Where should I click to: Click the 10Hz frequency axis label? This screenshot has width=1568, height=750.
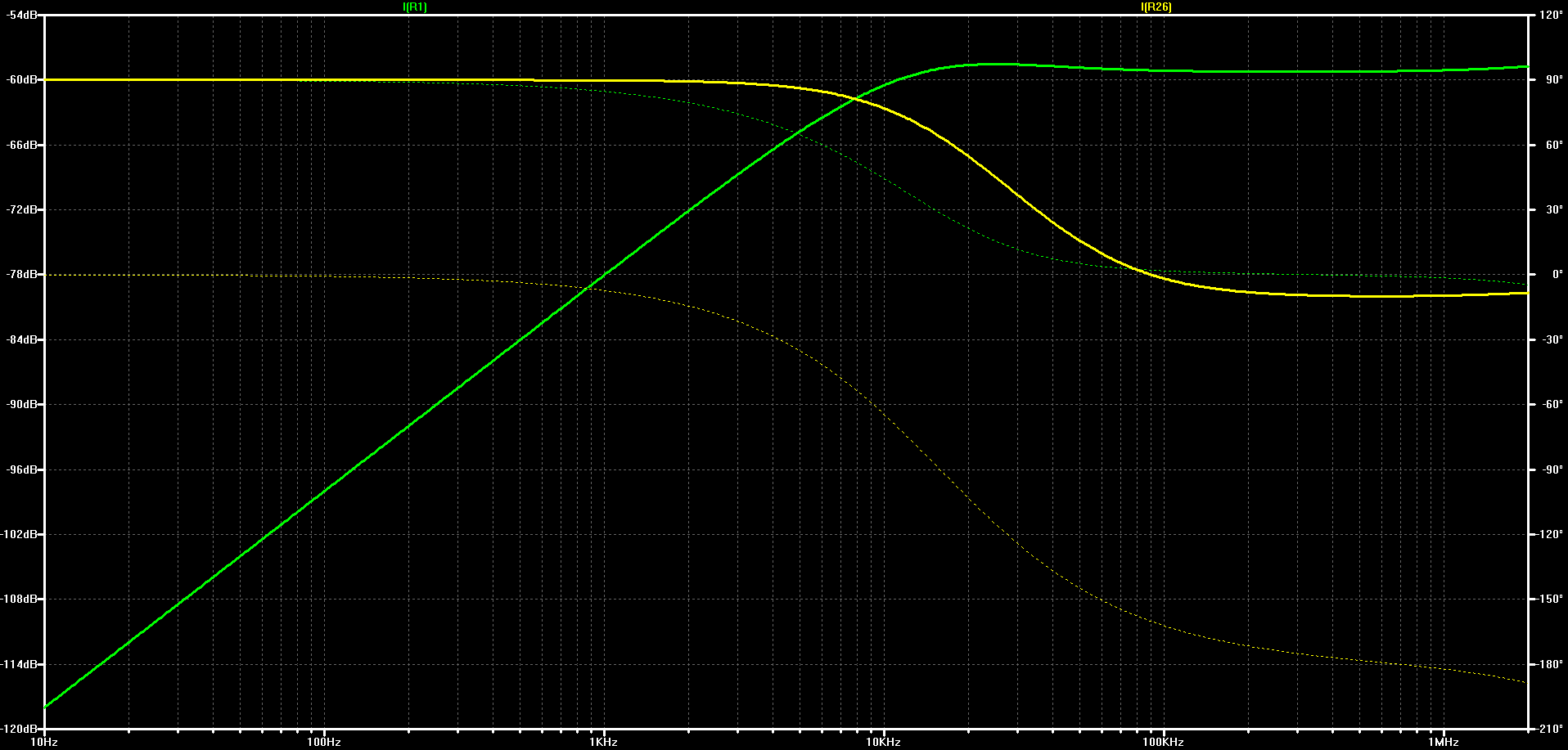[44, 742]
